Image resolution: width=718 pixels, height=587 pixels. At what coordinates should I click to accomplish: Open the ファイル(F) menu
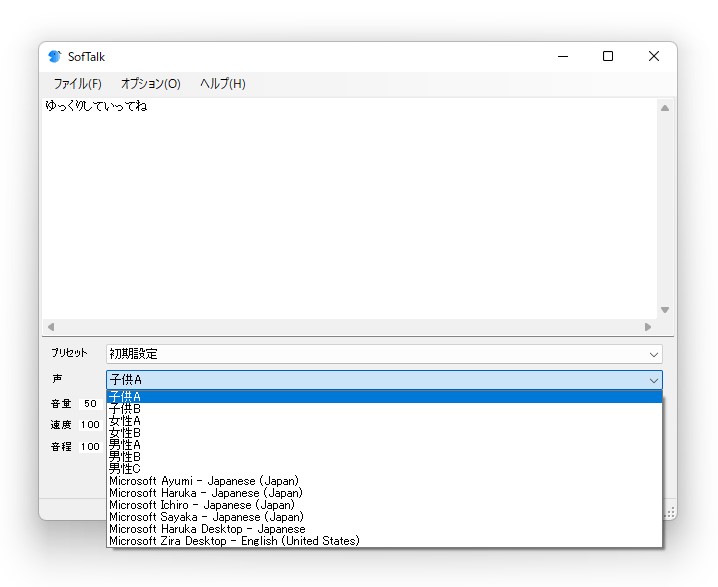(77, 84)
